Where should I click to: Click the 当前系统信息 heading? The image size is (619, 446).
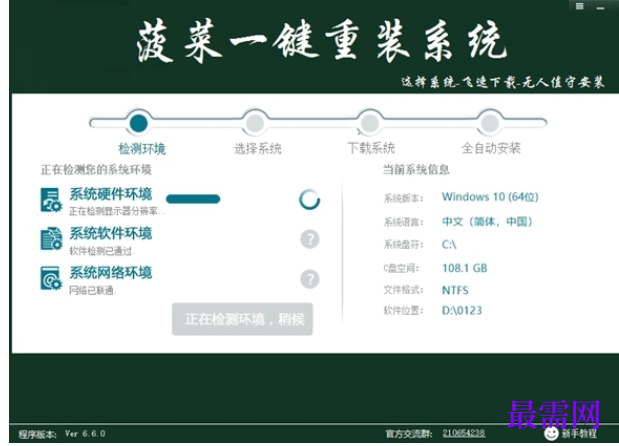416,170
